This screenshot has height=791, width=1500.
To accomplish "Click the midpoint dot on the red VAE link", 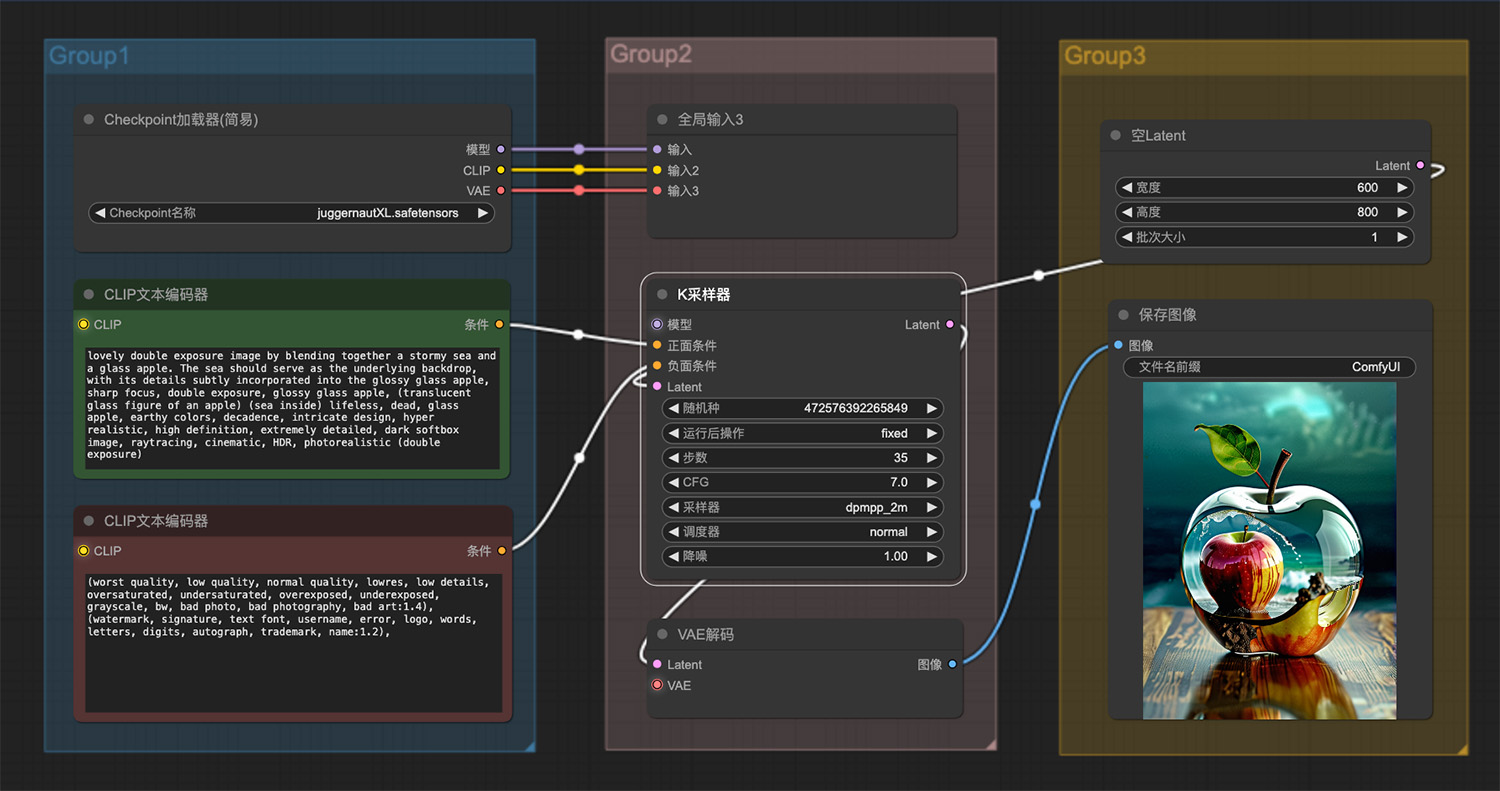I will pos(578,190).
